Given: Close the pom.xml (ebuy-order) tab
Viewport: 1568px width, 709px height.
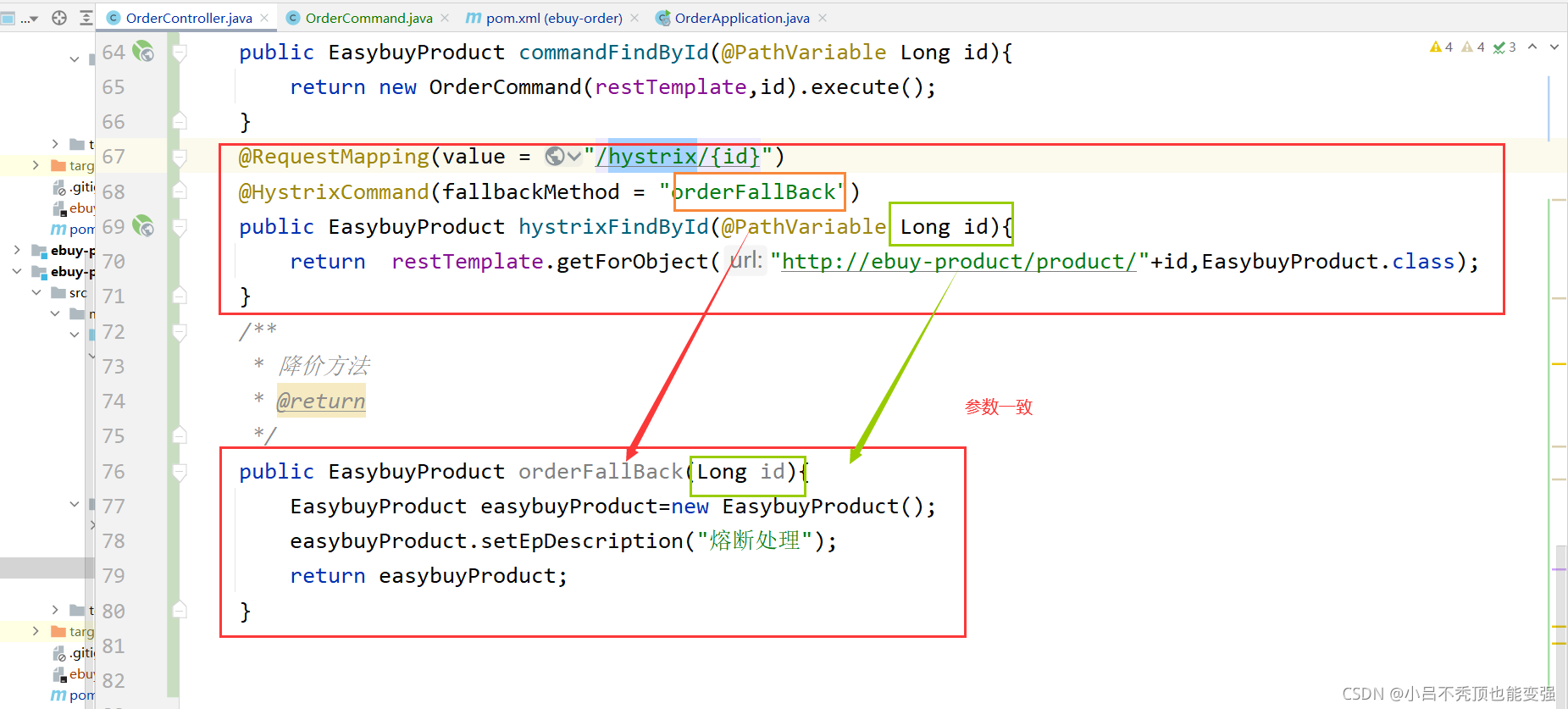Looking at the screenshot, I should [x=634, y=18].
